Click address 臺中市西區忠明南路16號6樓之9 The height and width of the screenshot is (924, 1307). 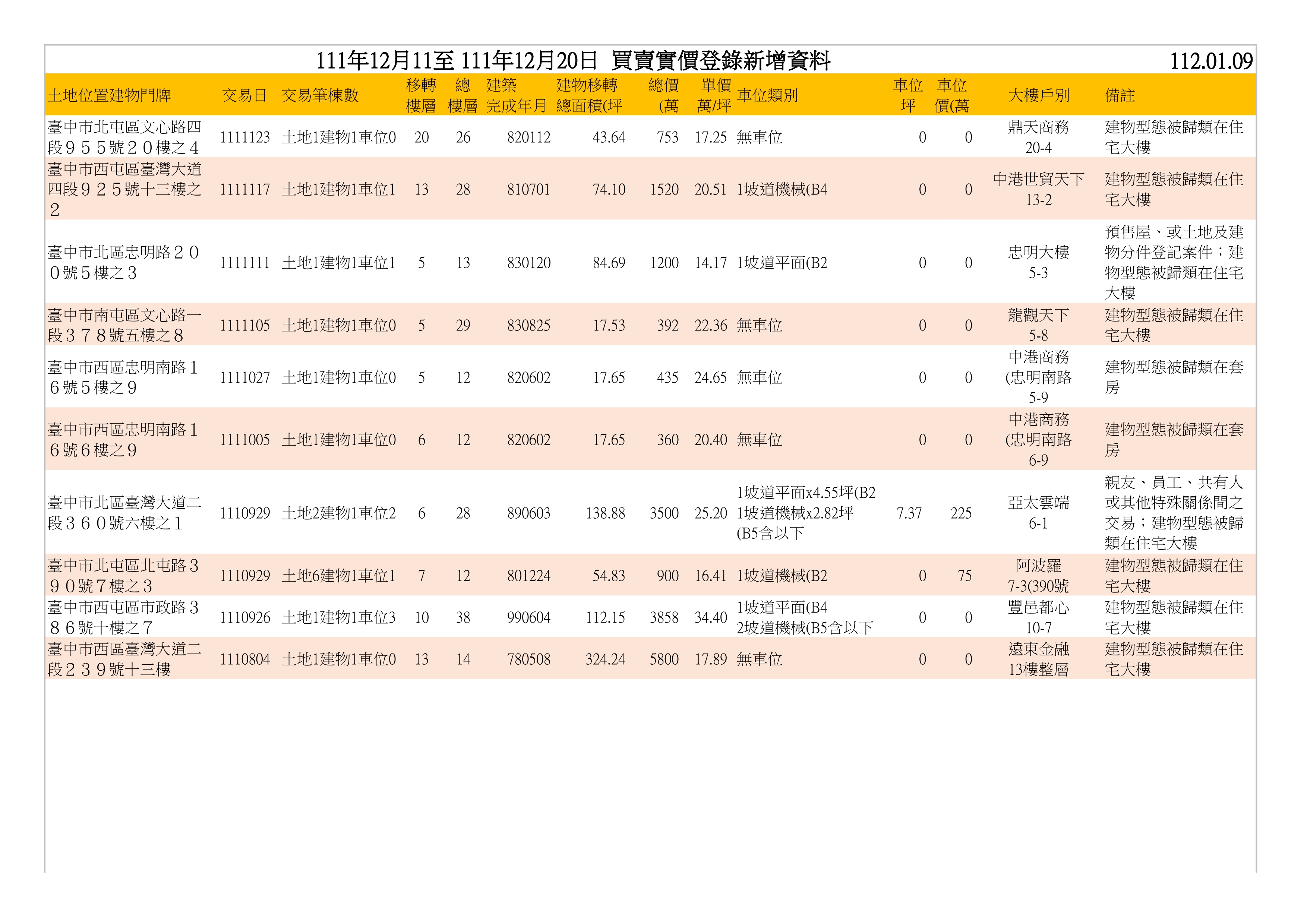point(123,440)
